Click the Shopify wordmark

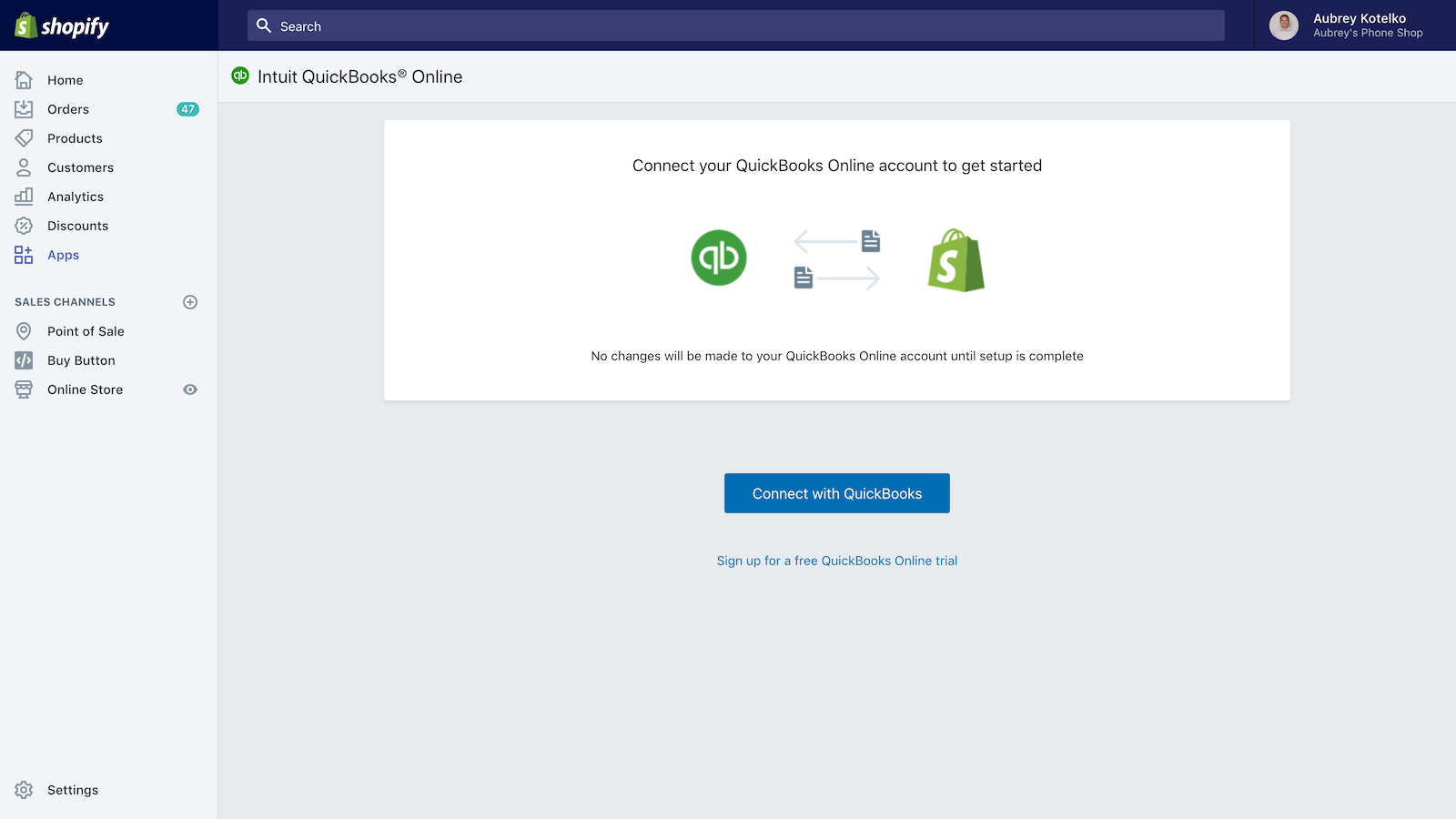[x=75, y=26]
